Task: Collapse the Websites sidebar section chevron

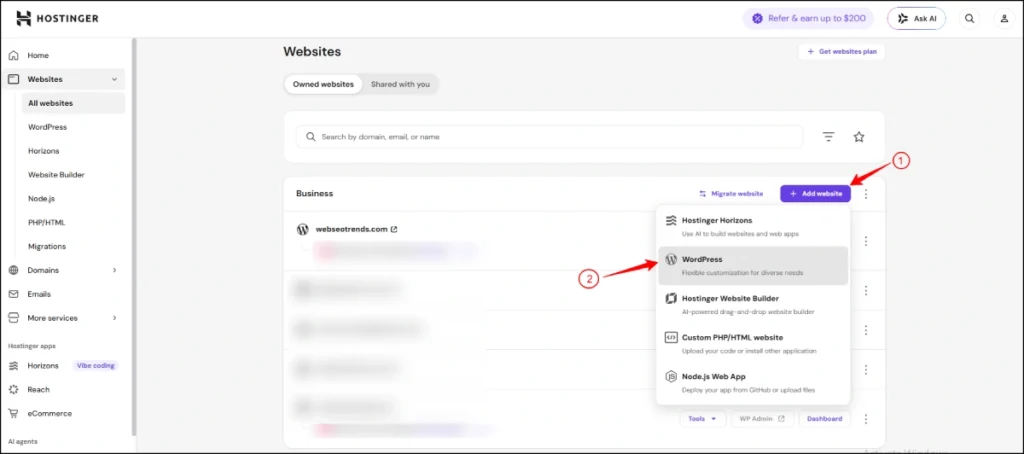Action: [x=114, y=79]
